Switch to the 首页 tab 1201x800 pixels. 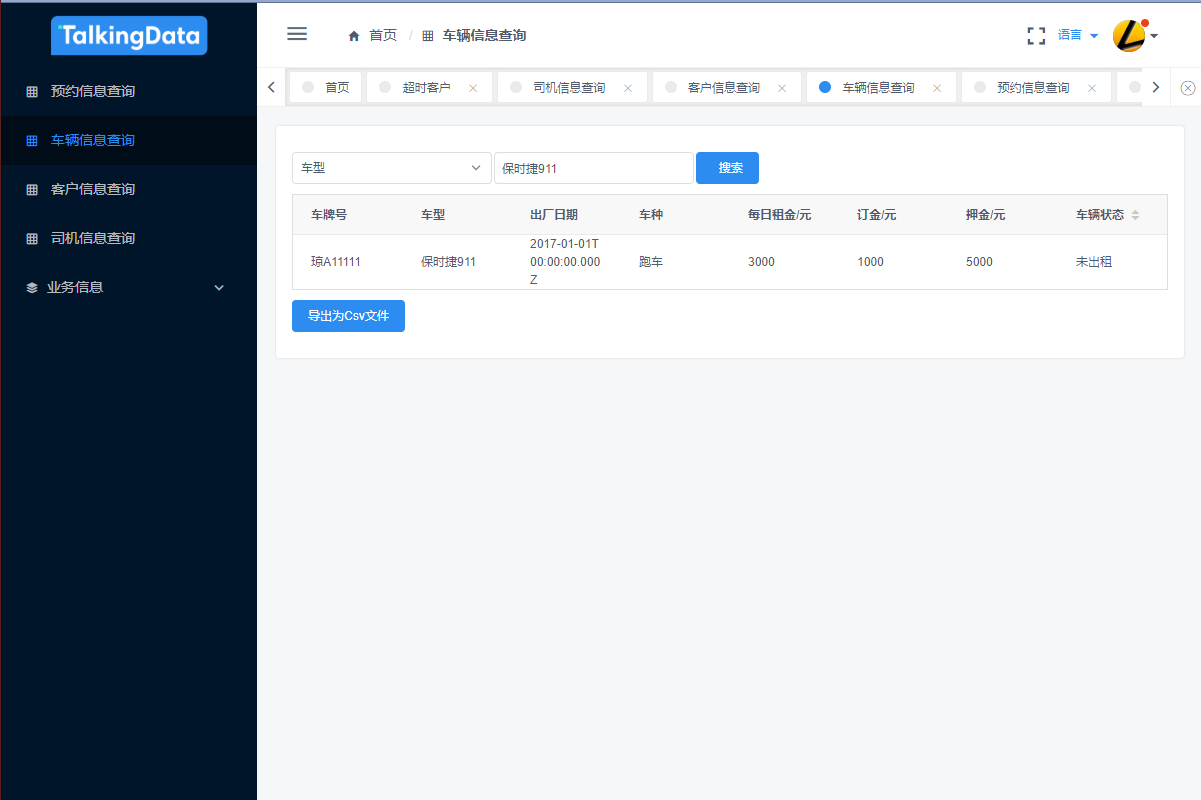pos(326,88)
